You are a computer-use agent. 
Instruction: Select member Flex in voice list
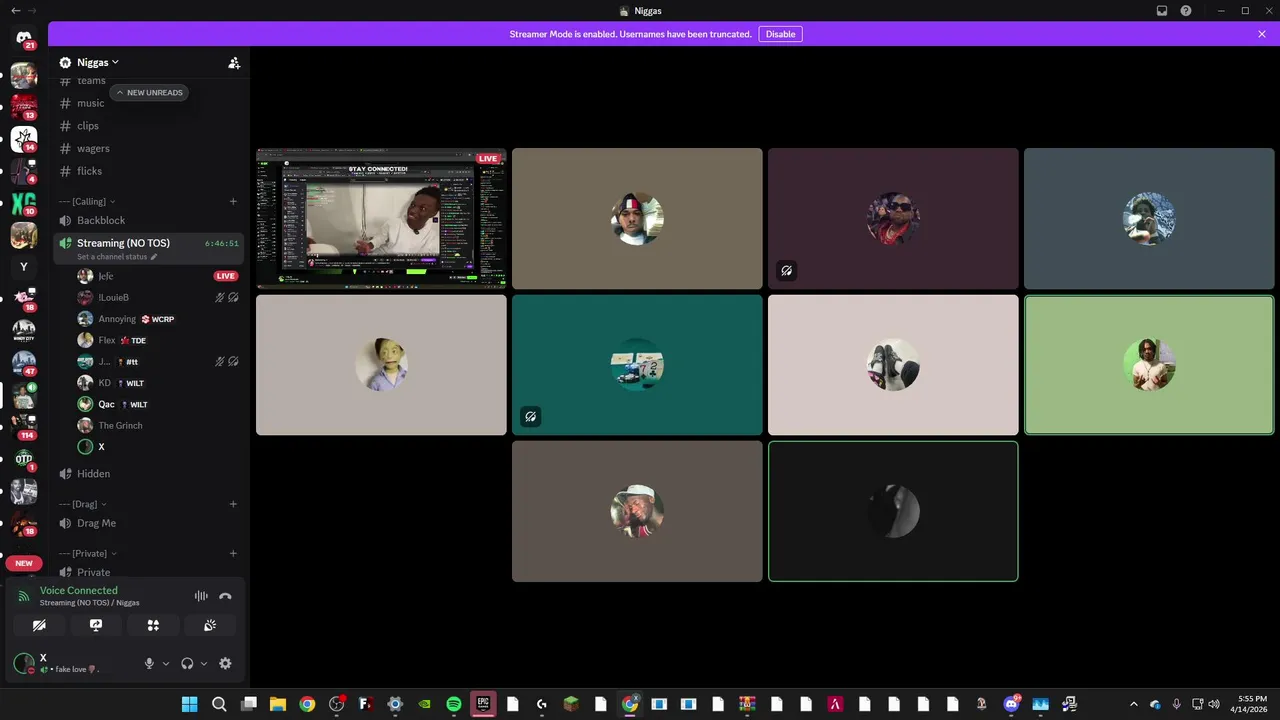(158, 340)
